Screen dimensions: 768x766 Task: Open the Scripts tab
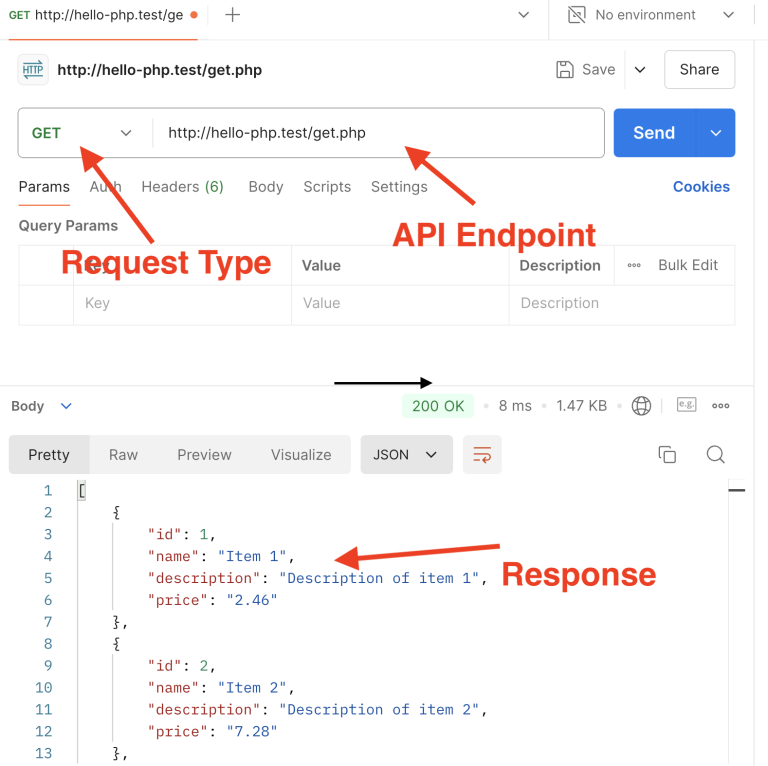tap(327, 187)
